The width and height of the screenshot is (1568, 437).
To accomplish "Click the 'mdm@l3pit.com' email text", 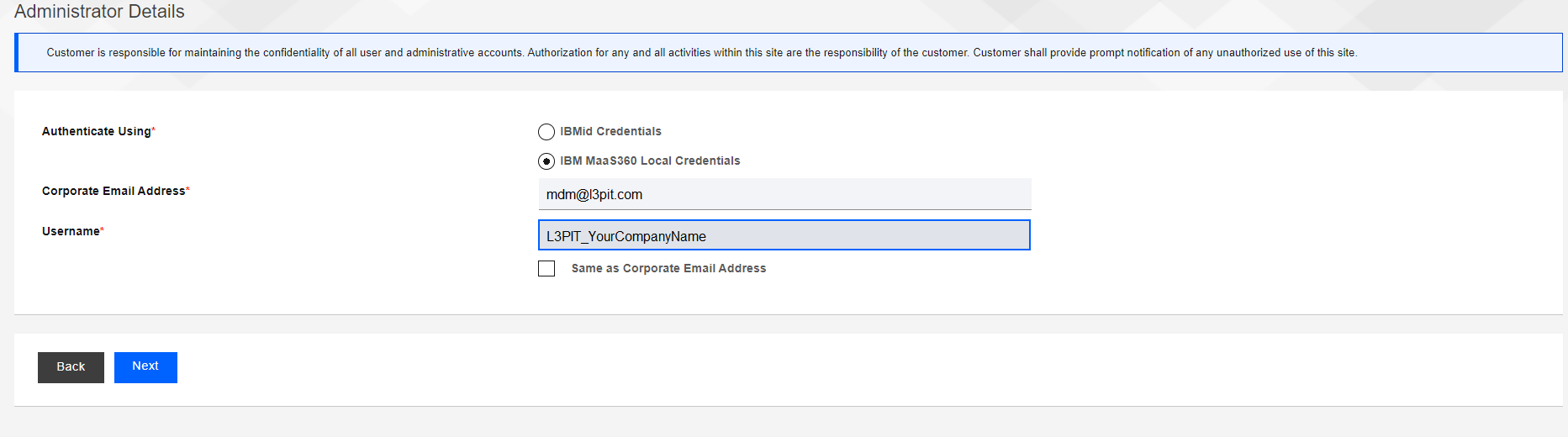I will coord(594,194).
